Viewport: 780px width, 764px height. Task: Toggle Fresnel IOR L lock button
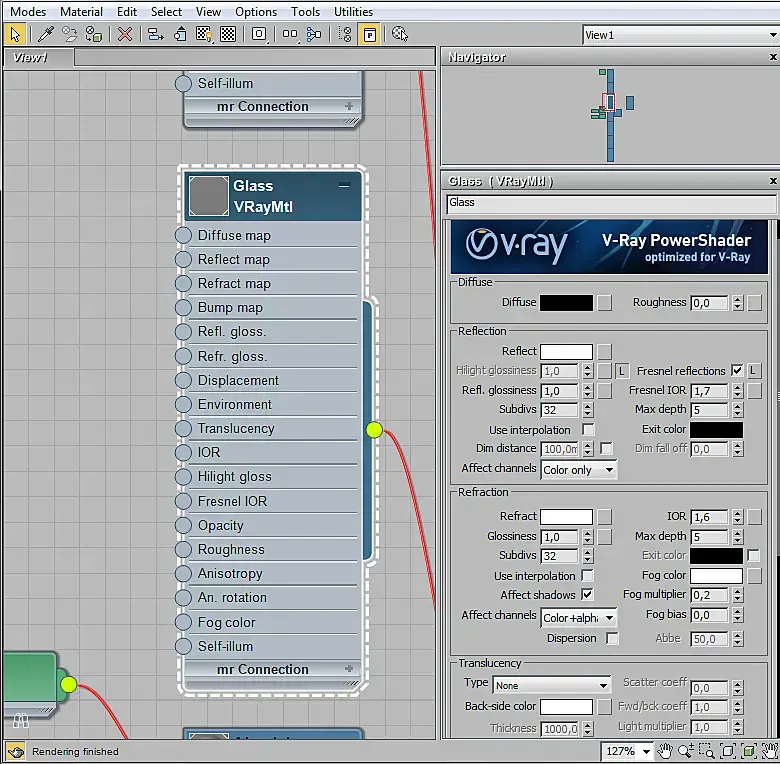pyautogui.click(x=753, y=371)
